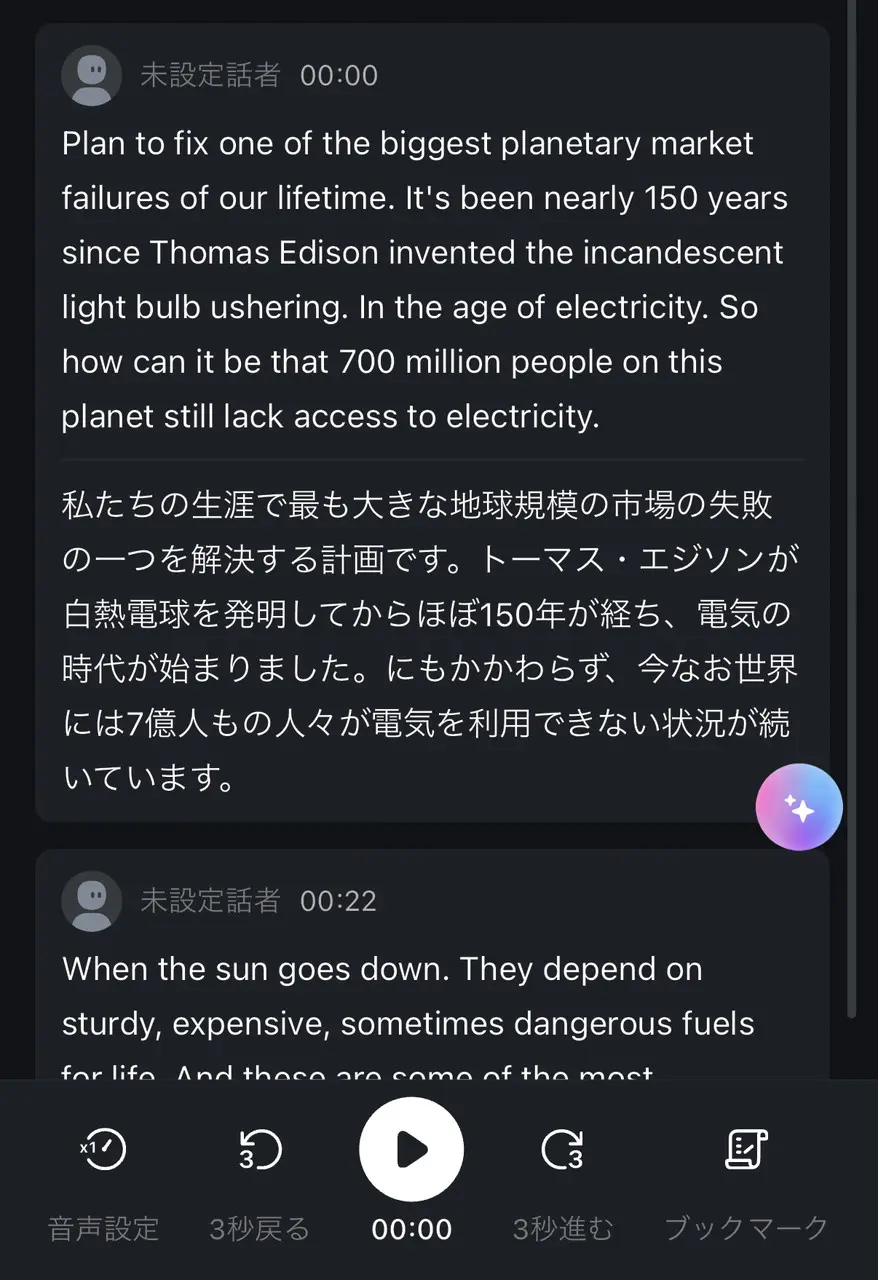Tap the second speaker avatar at 00:22

point(92,901)
